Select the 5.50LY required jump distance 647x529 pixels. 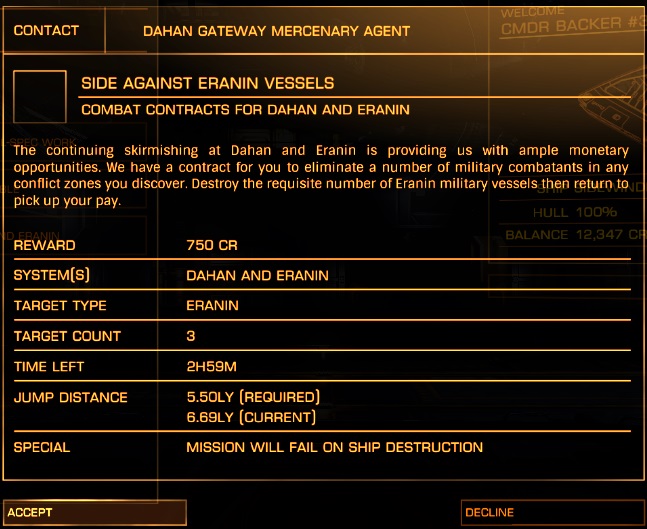(253, 397)
